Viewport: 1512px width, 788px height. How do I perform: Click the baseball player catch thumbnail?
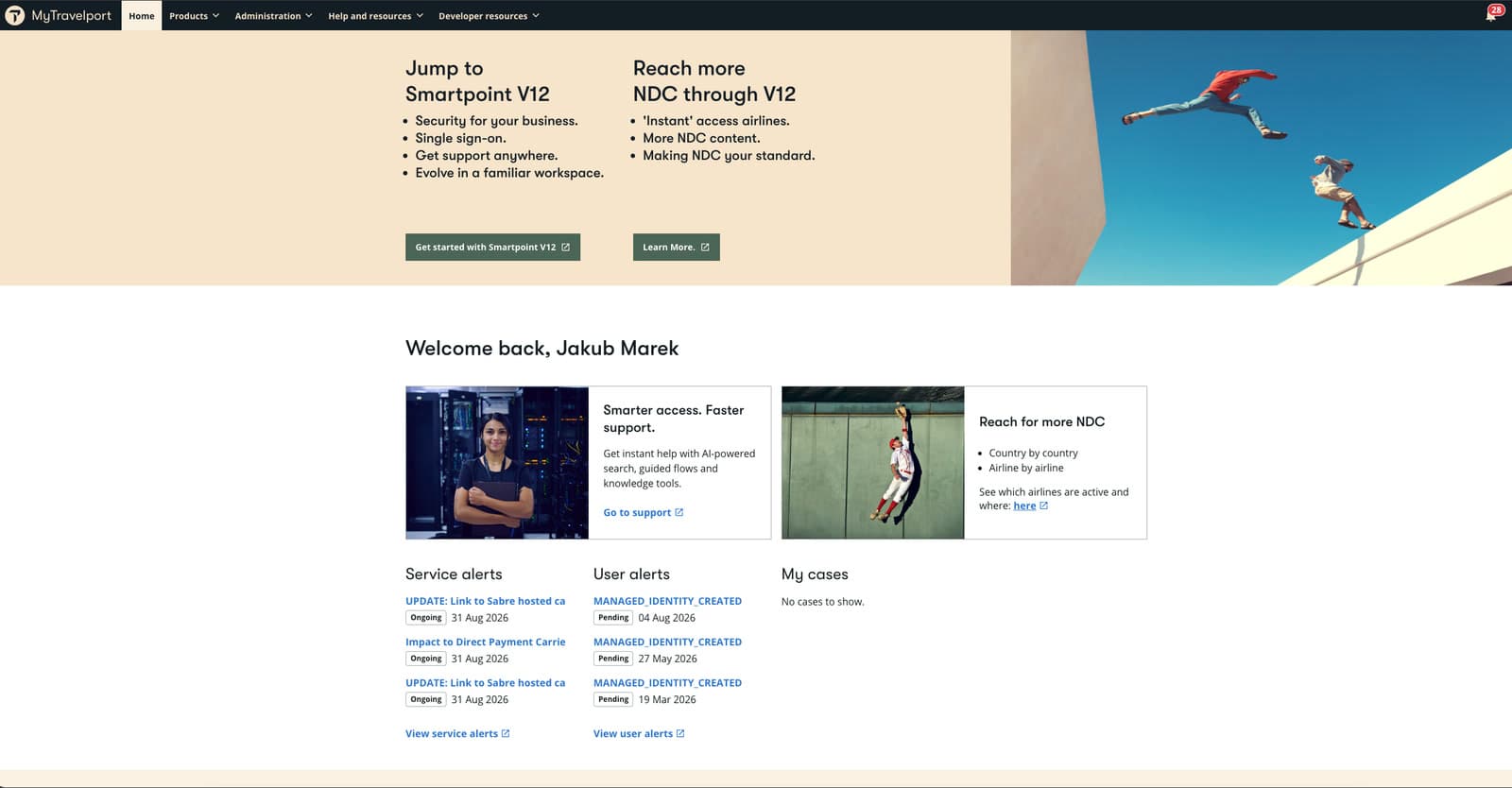click(873, 463)
